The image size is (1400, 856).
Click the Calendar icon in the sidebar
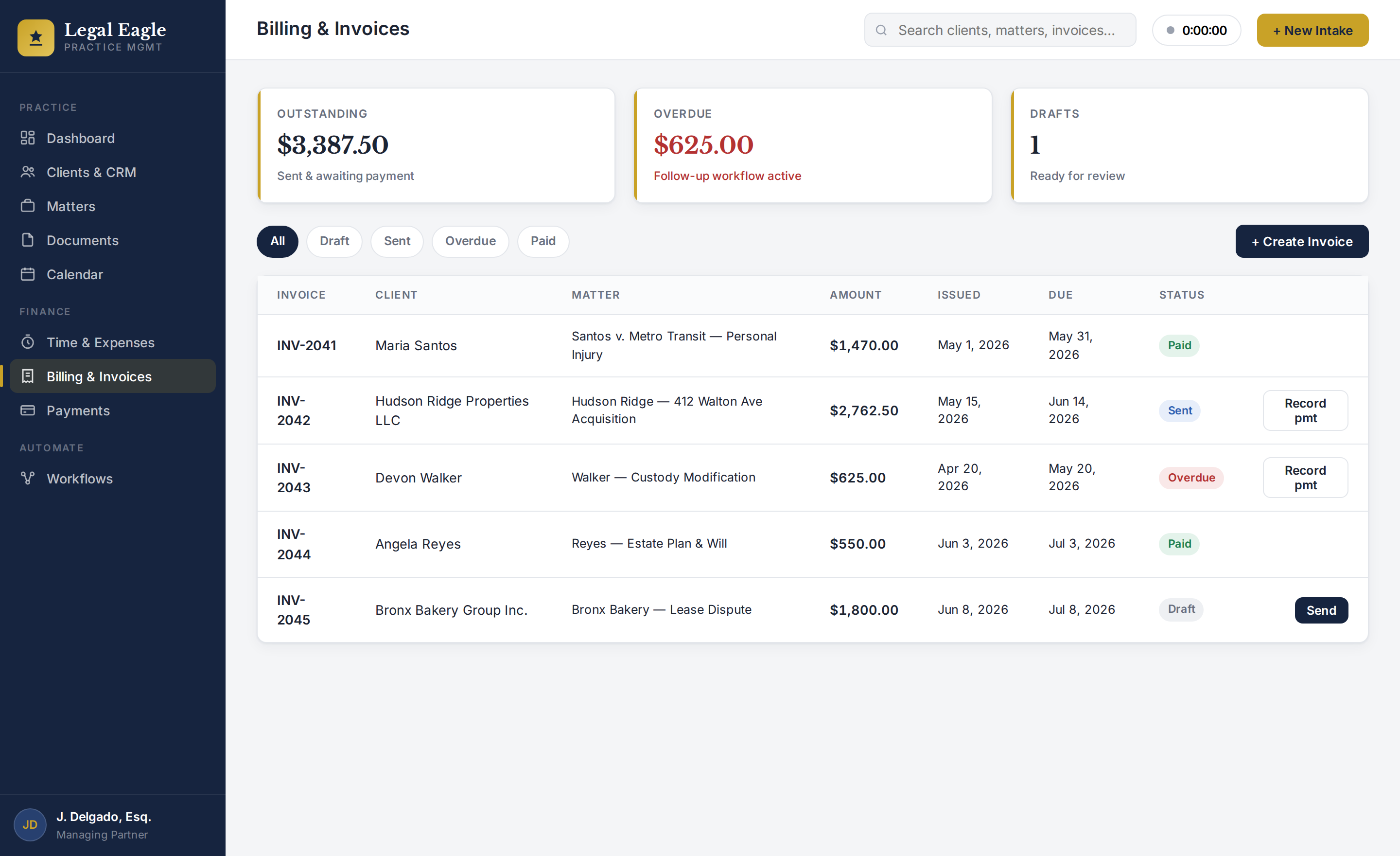point(27,274)
